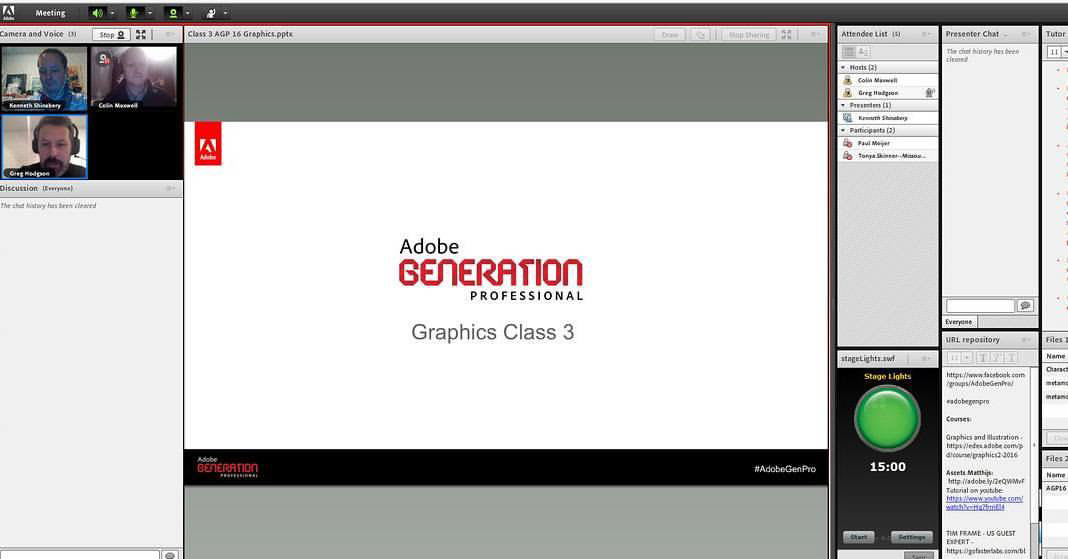This screenshot has height=559, width=1068.
Task: Click microphone icon beside Greg Hodgson
Action: pos(930,93)
